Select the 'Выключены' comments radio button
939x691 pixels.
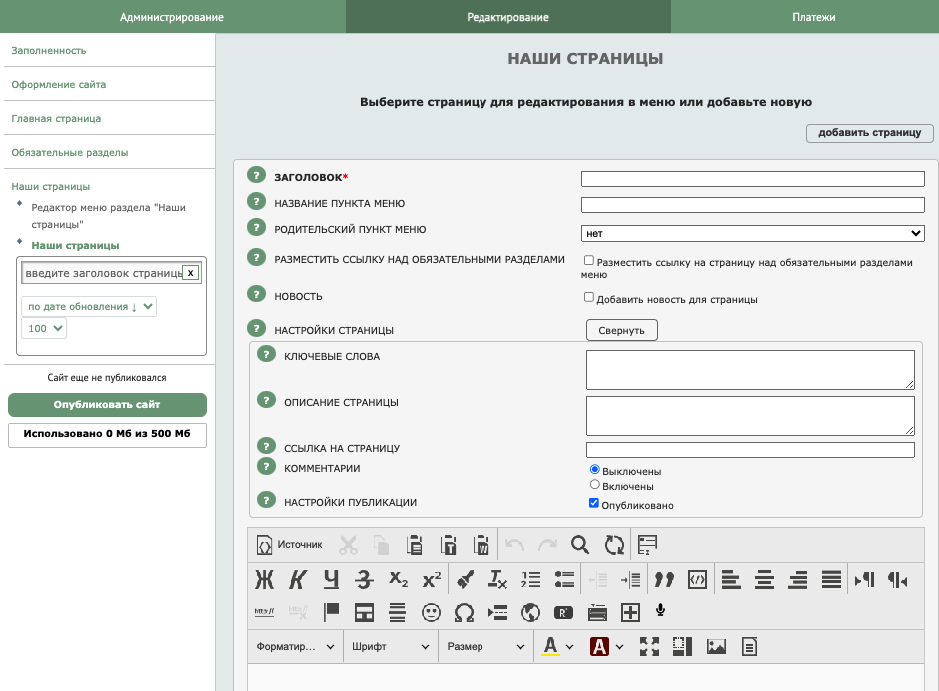click(595, 469)
